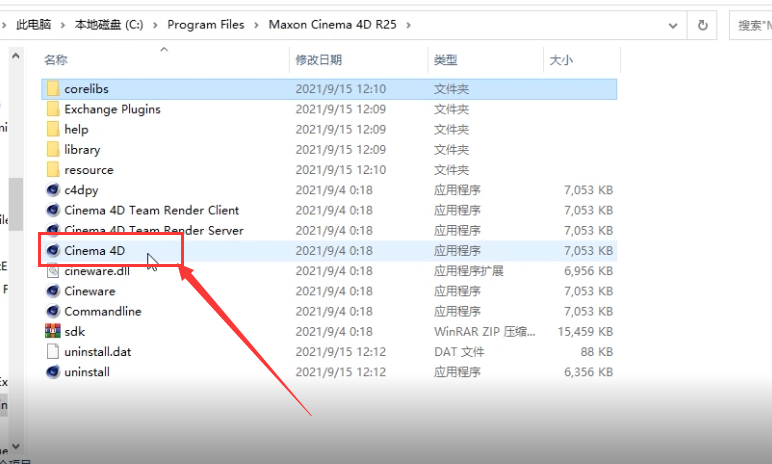Click the cineware.dll file icon
Screen dimensions: 772x464
point(53,270)
